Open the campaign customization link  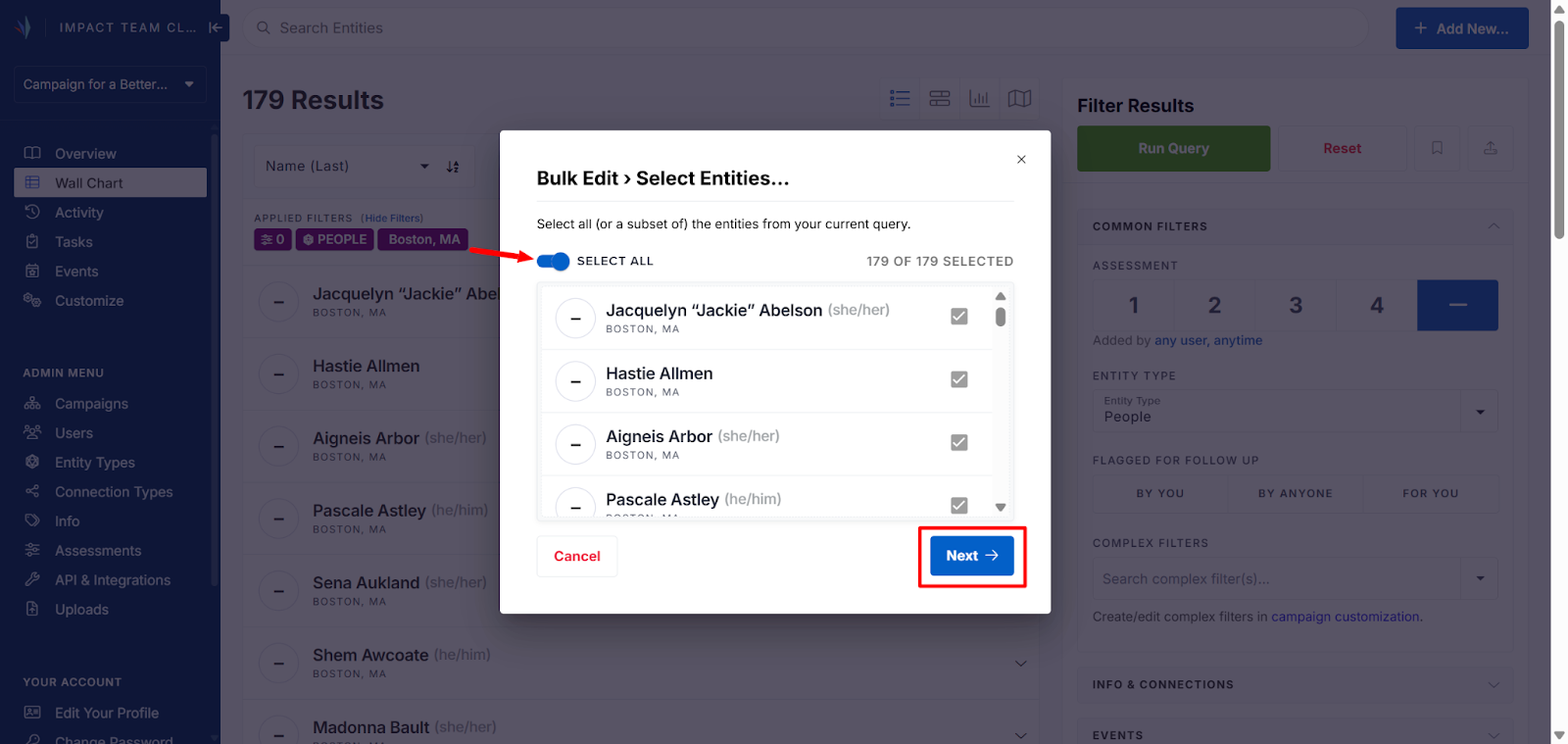pyautogui.click(x=1345, y=617)
